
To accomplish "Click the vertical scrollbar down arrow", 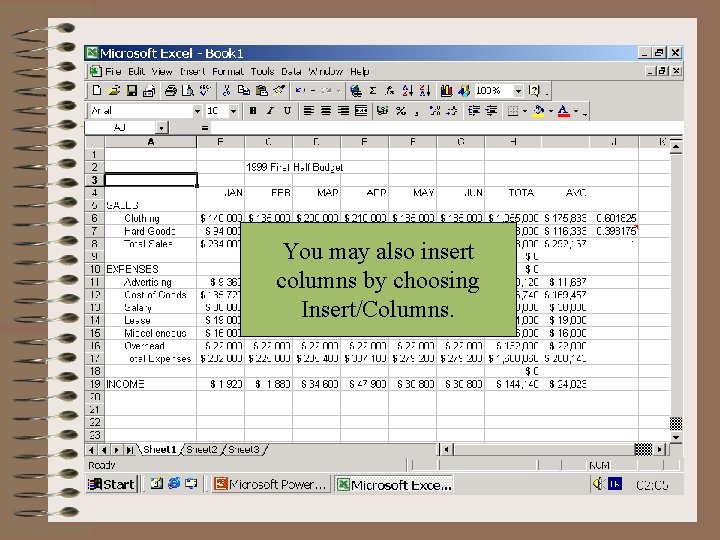I will tap(676, 437).
